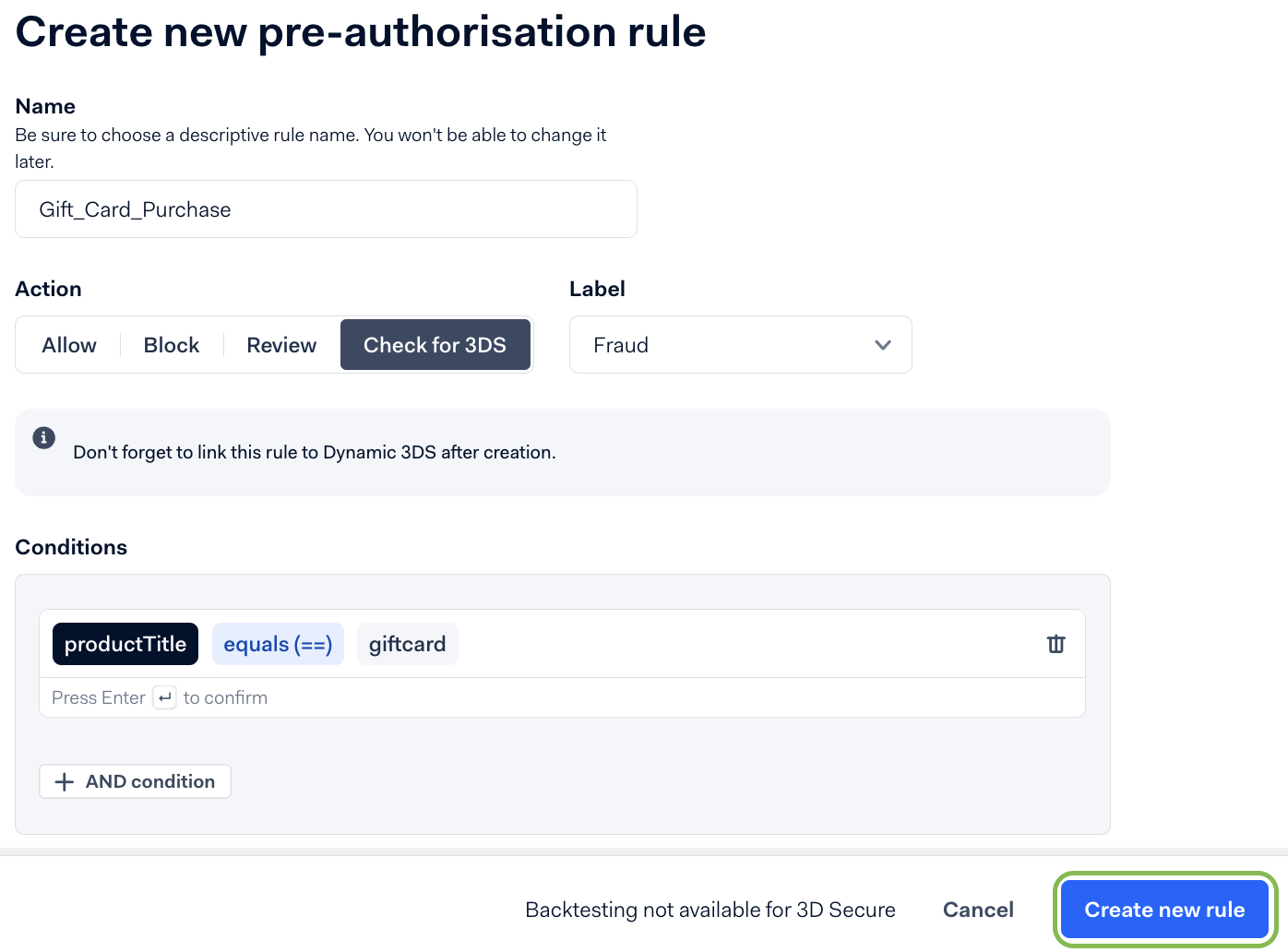Click the chevron arrow in Label dropdown

(883, 345)
